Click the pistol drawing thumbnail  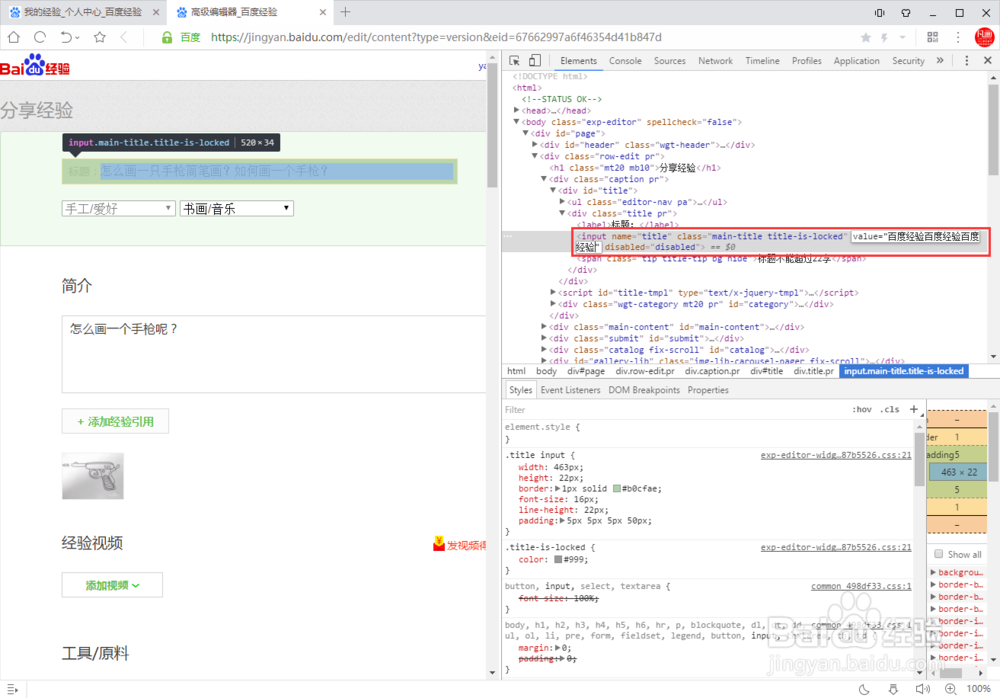pyautogui.click(x=92, y=476)
